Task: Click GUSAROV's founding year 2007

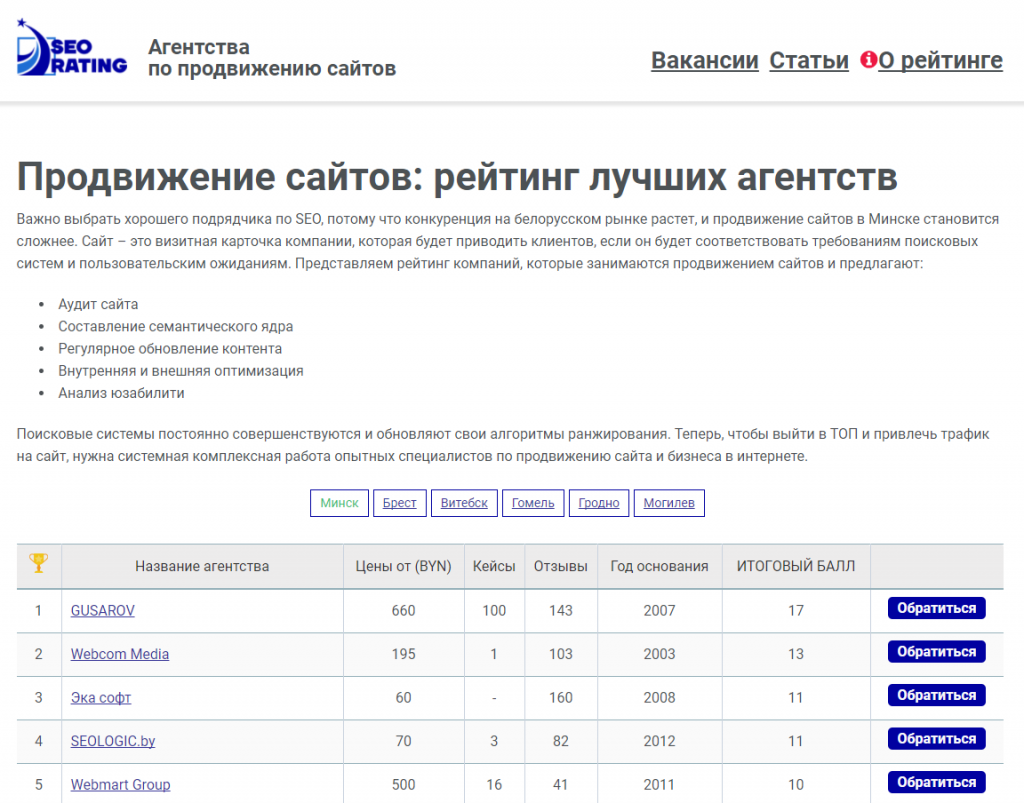Action: click(x=659, y=610)
